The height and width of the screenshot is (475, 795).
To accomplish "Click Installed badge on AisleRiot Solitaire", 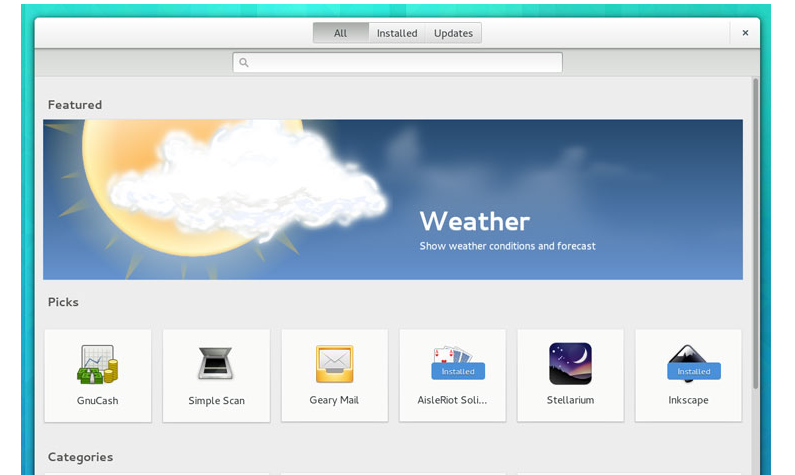I will pyautogui.click(x=458, y=371).
